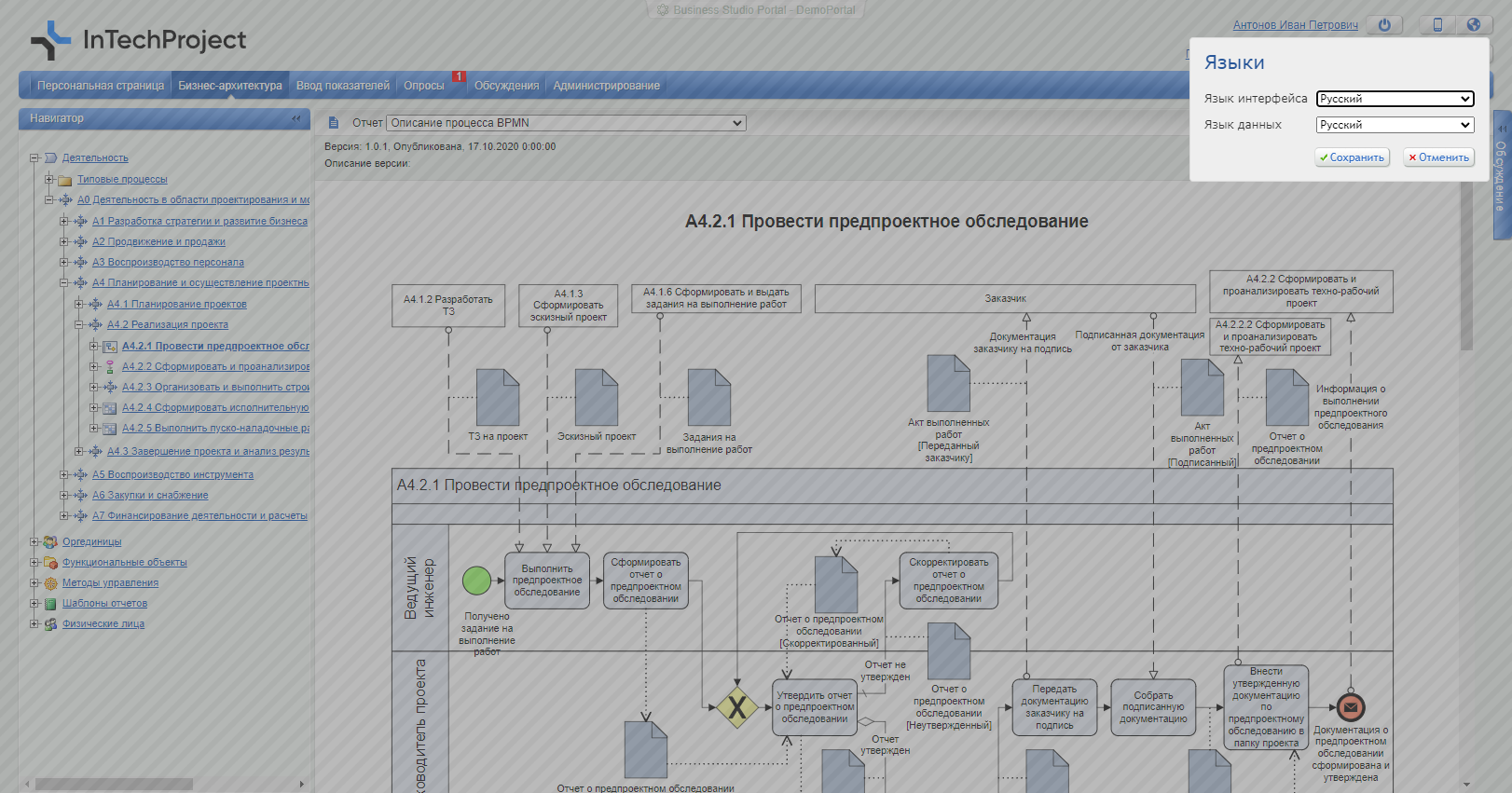
Task: Click the Методы управления icon
Action: [50, 583]
